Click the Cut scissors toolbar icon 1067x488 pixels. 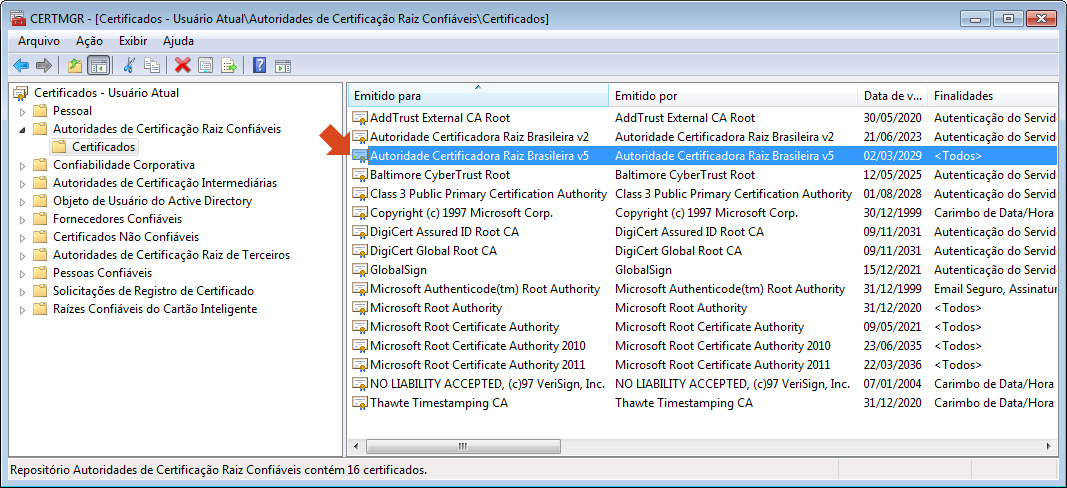(x=128, y=66)
